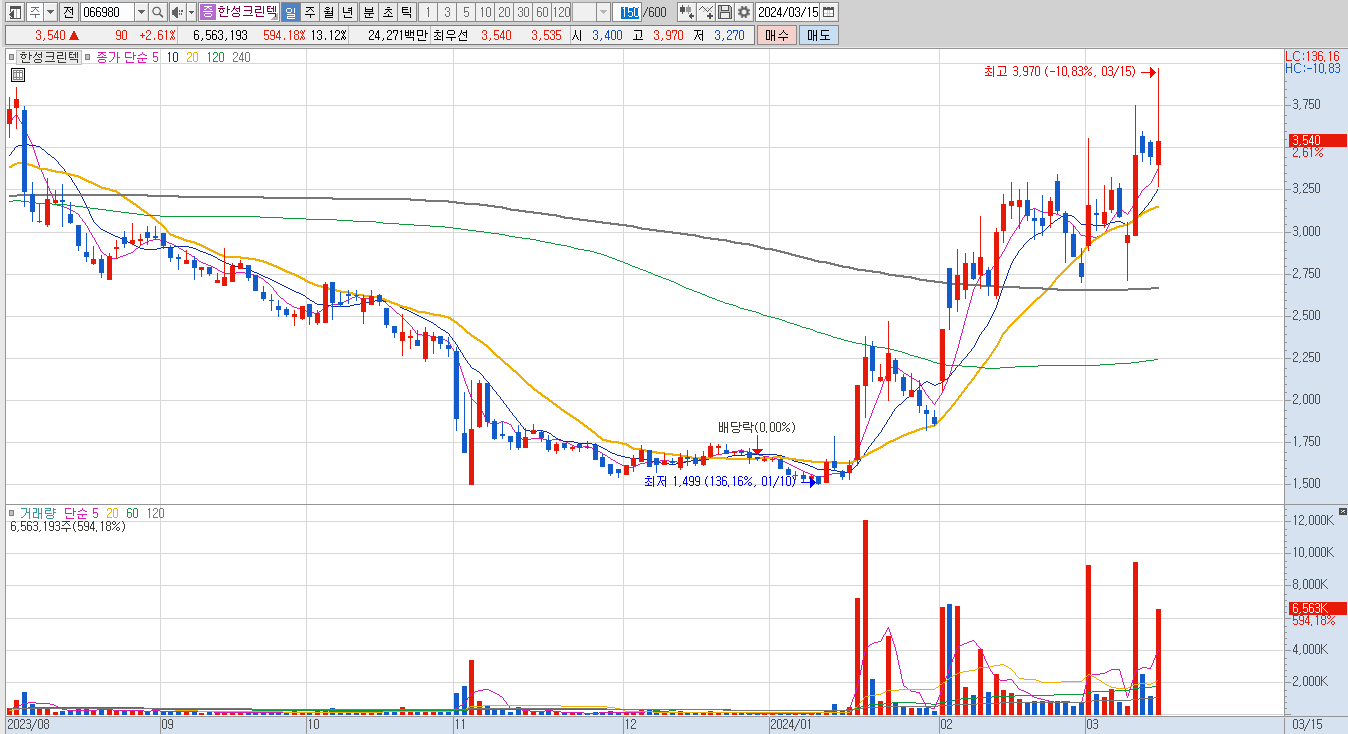Click the add indicator line icon
Image resolution: width=1348 pixels, height=734 pixels.
[x=706, y=12]
